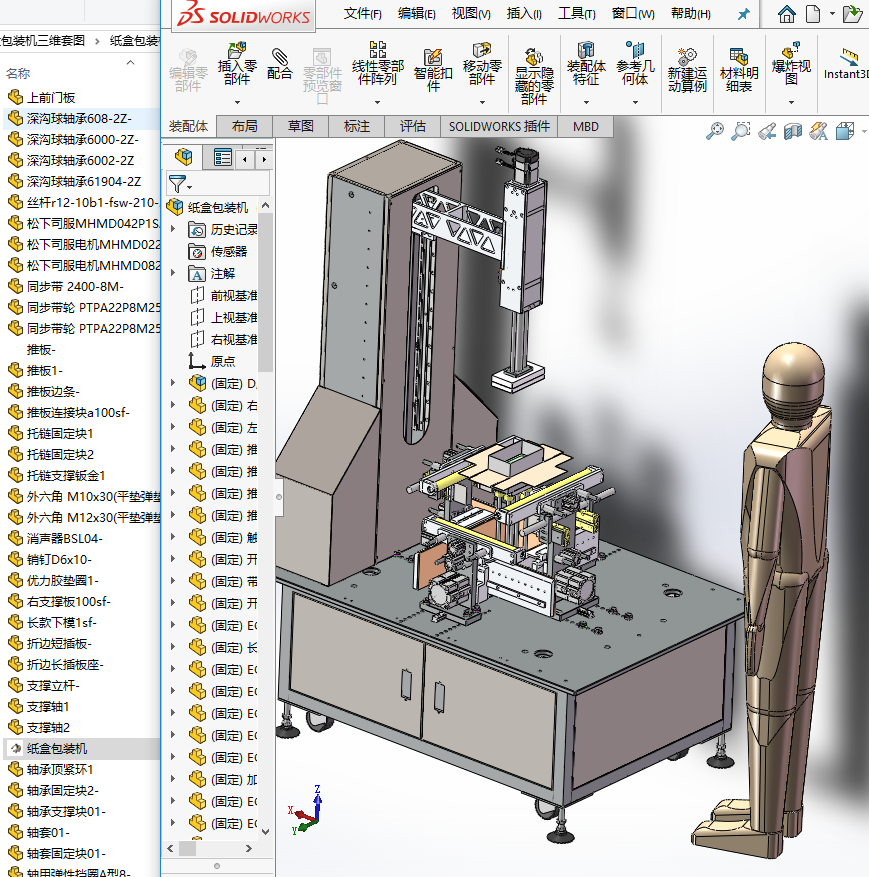Open the Insert (插入) menu
869x877 pixels.
point(524,13)
